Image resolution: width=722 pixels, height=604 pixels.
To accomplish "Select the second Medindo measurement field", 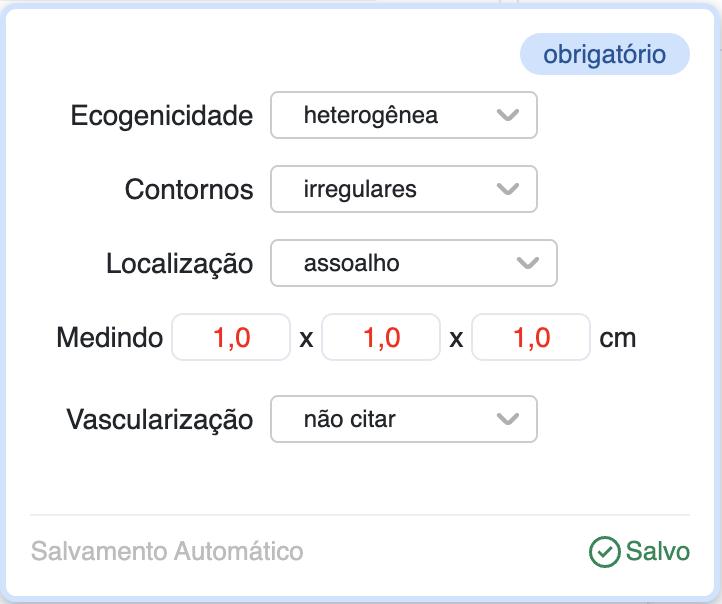I will coord(381,338).
